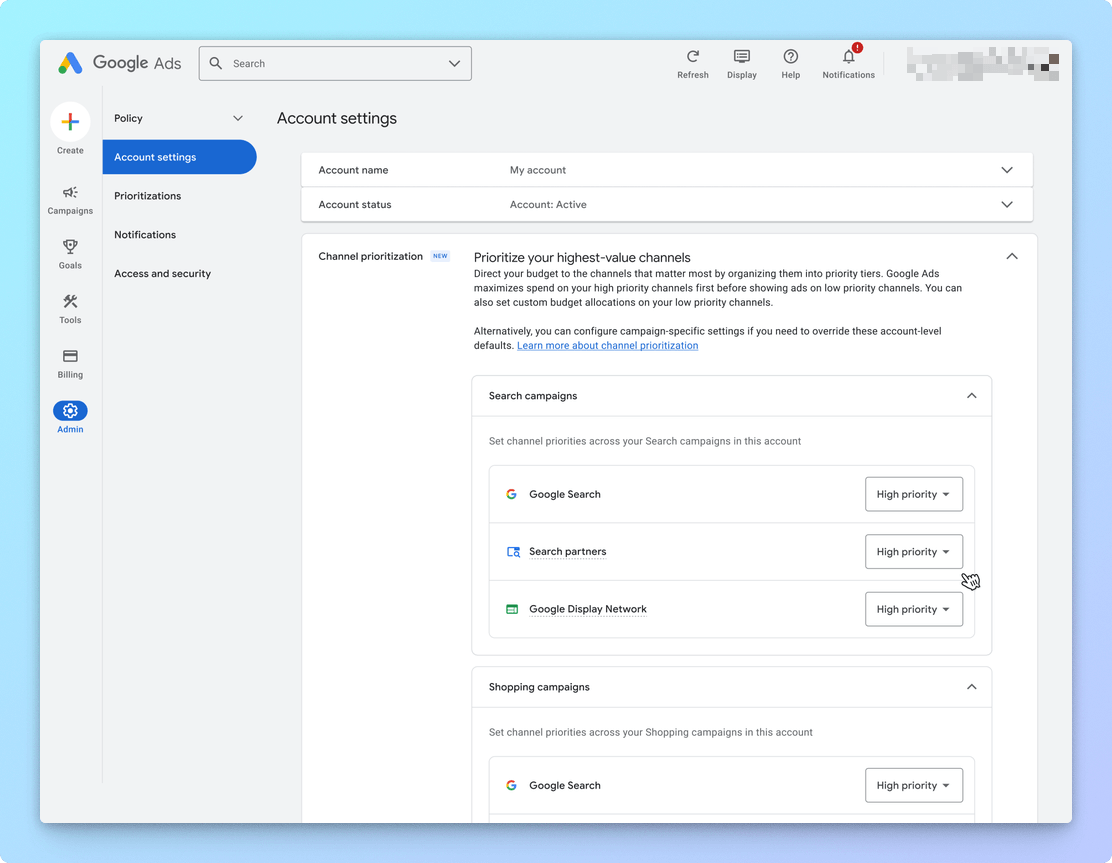Click the Google G icon in Shopping campaigns
Viewport: 1112px width, 863px height.
511,785
